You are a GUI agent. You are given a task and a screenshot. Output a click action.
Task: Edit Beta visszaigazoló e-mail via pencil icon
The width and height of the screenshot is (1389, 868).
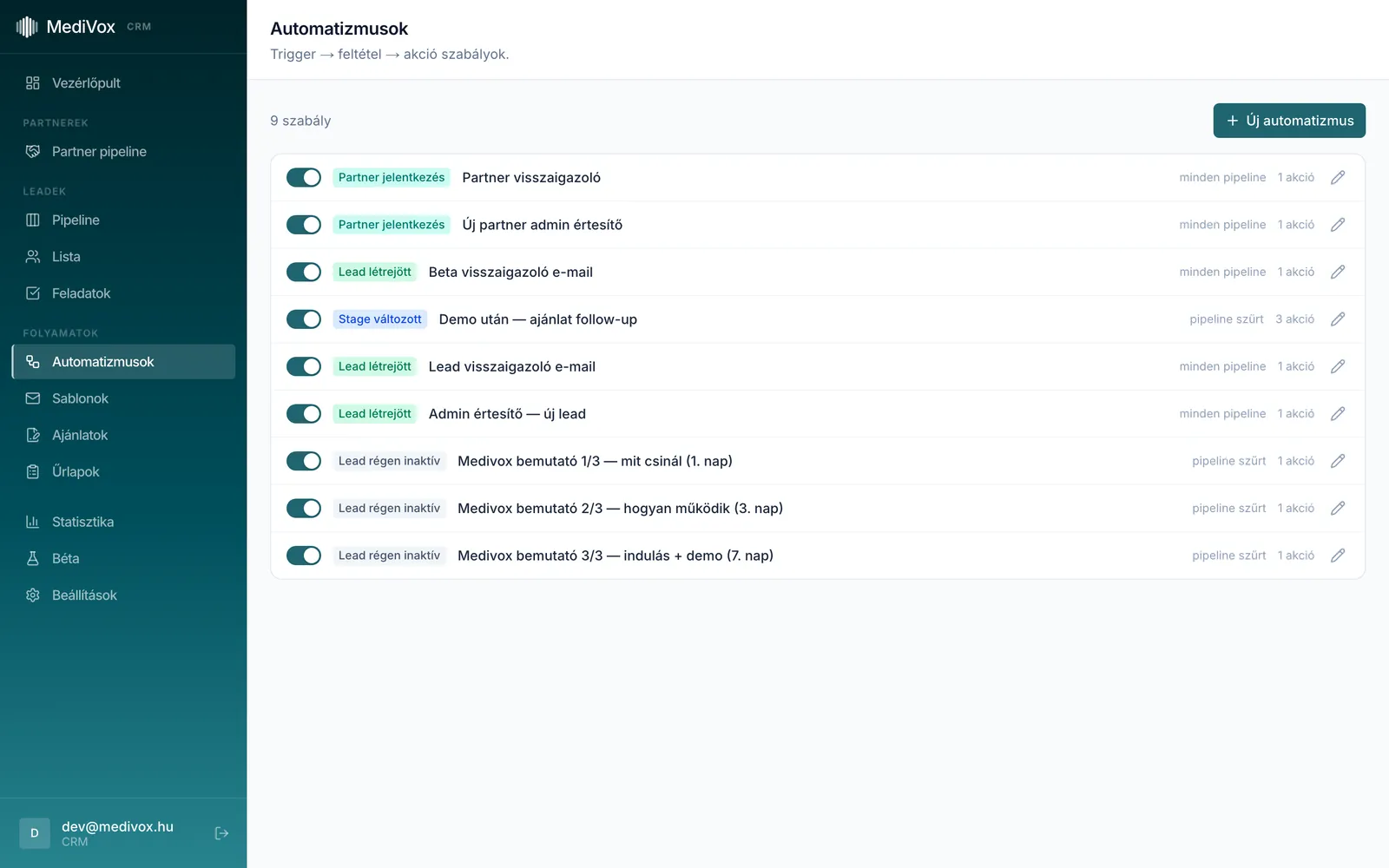1338,272
